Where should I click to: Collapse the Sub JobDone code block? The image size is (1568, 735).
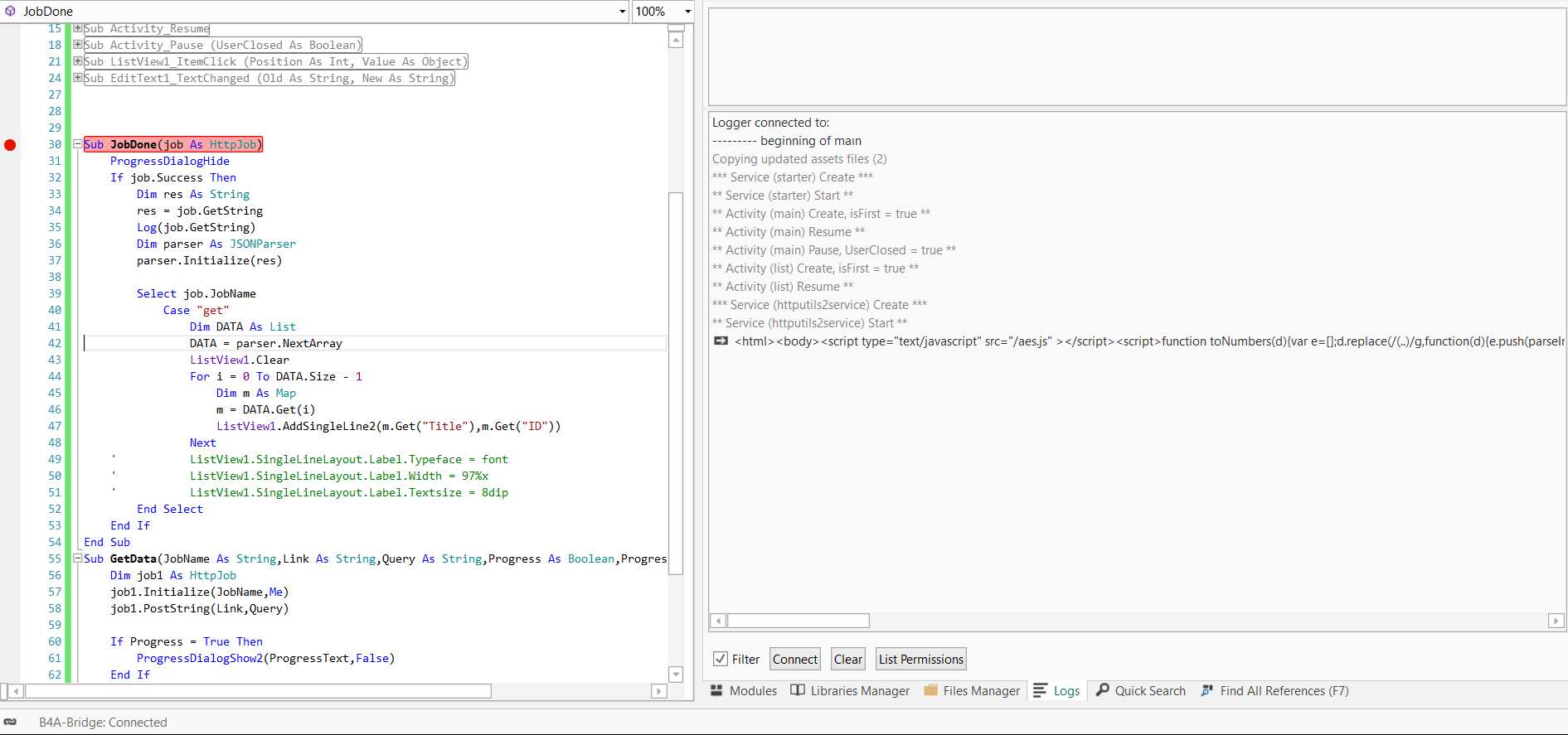click(77, 144)
